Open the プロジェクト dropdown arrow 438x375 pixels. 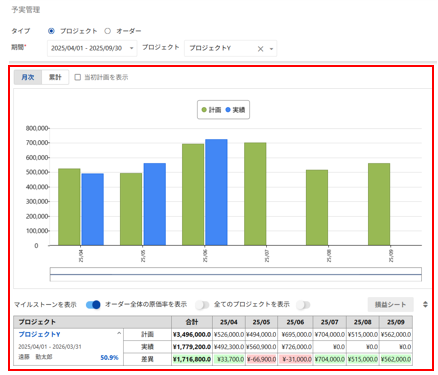pos(272,49)
